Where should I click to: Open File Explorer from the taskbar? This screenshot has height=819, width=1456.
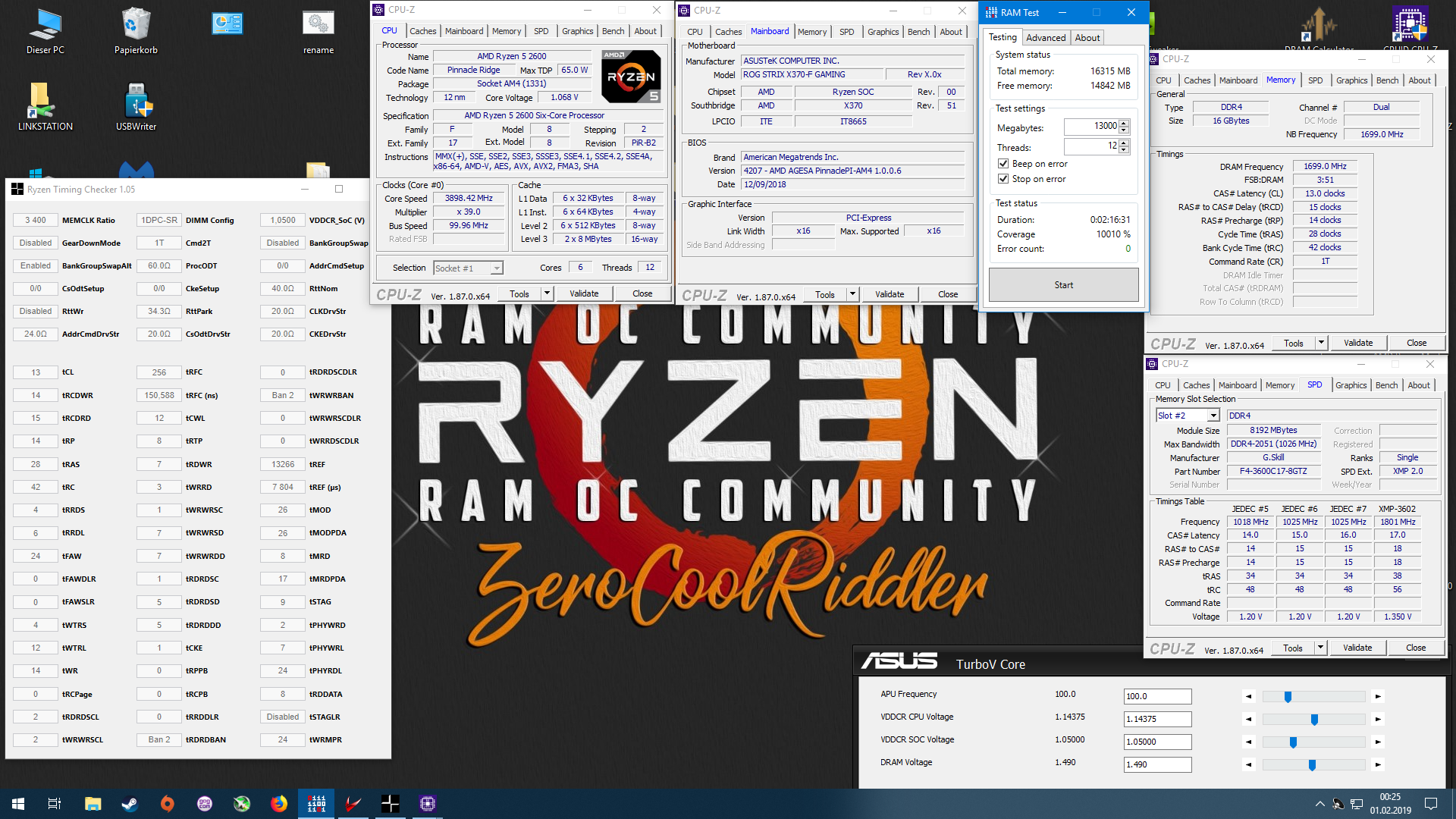pyautogui.click(x=93, y=804)
